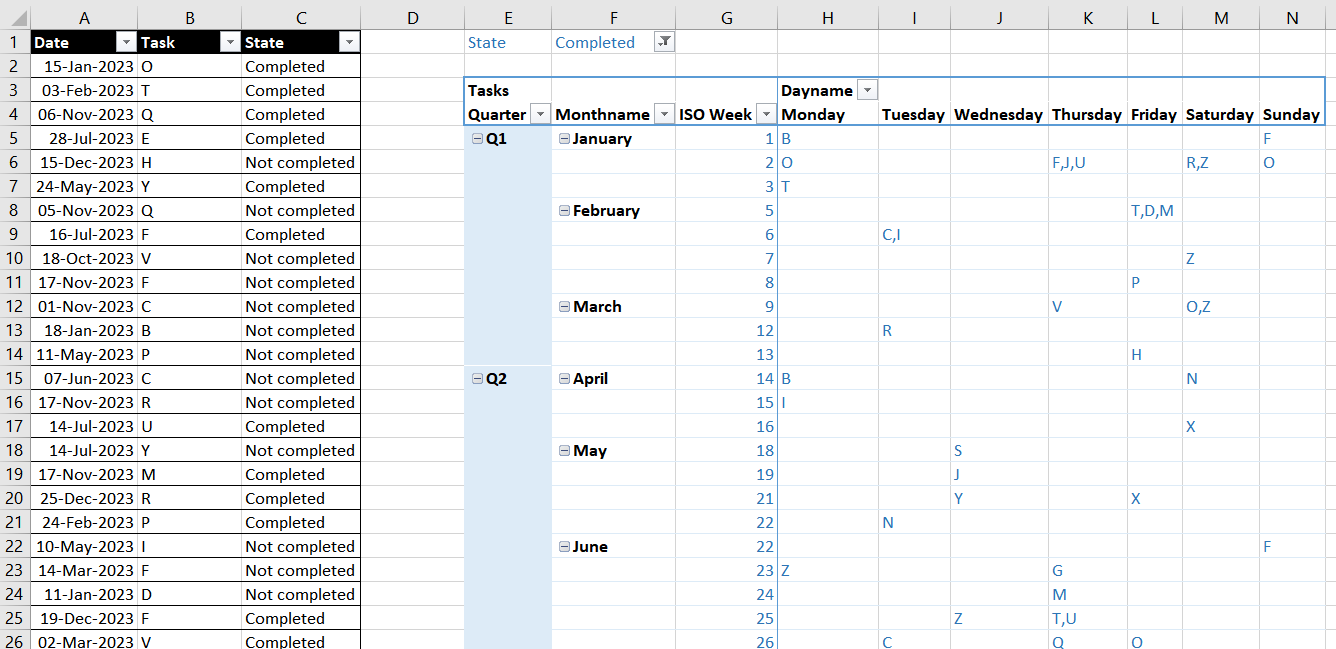Select the date cell 03-Feb-2023
1336x649 pixels.
tap(84, 90)
